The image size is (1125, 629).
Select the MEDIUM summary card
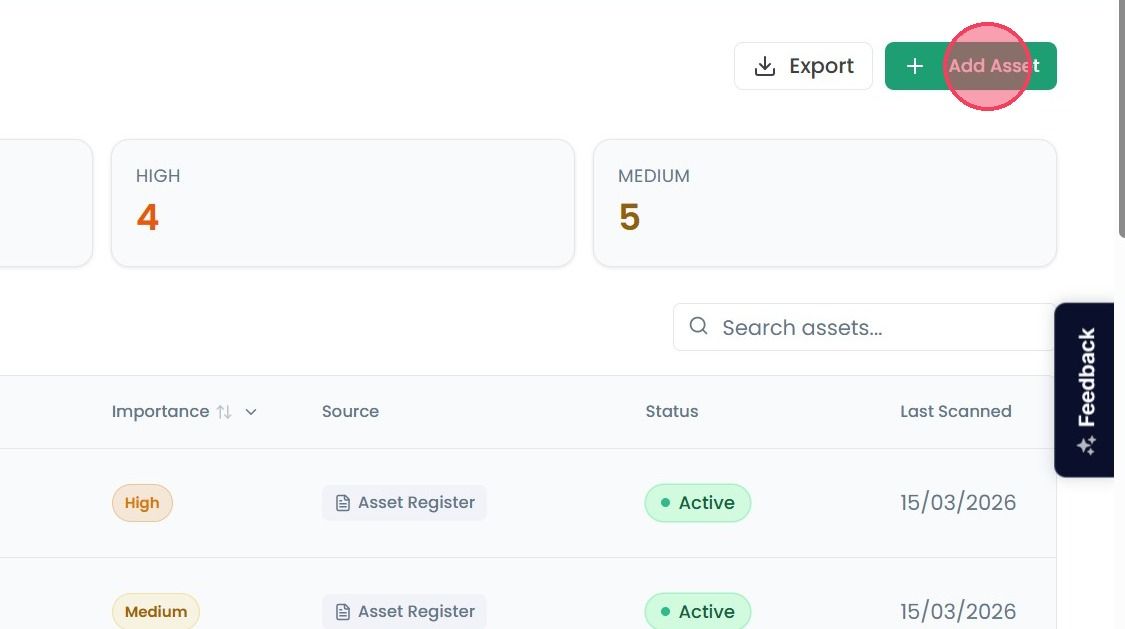[x=824, y=203]
